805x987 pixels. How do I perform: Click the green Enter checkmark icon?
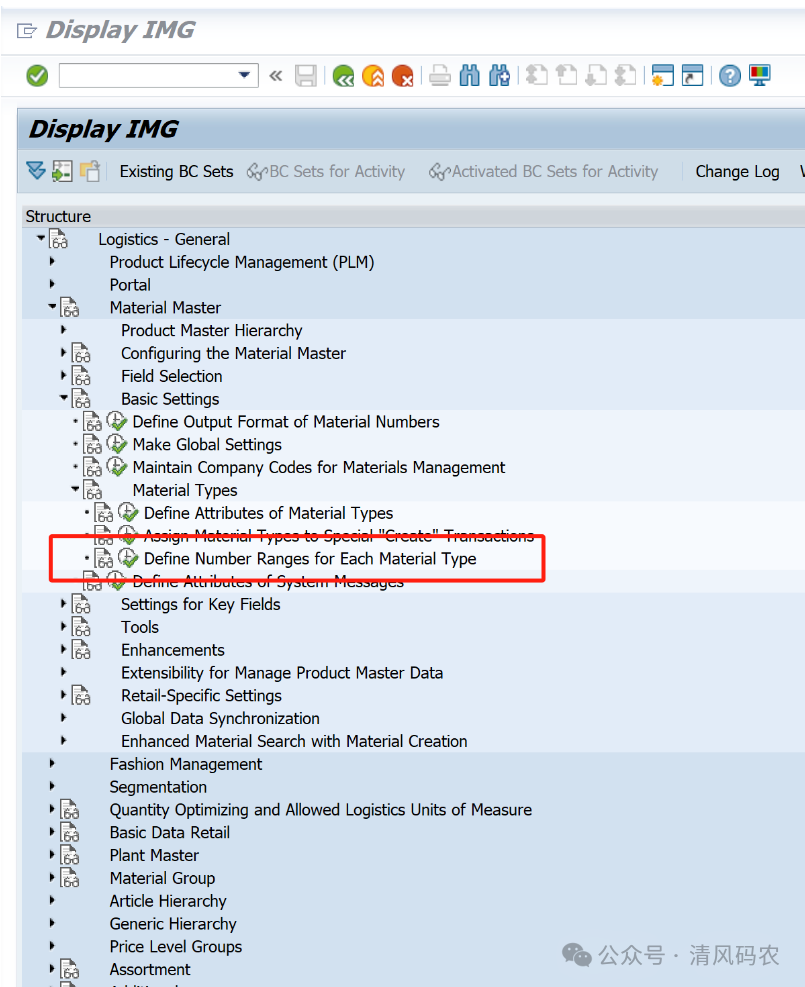point(37,76)
